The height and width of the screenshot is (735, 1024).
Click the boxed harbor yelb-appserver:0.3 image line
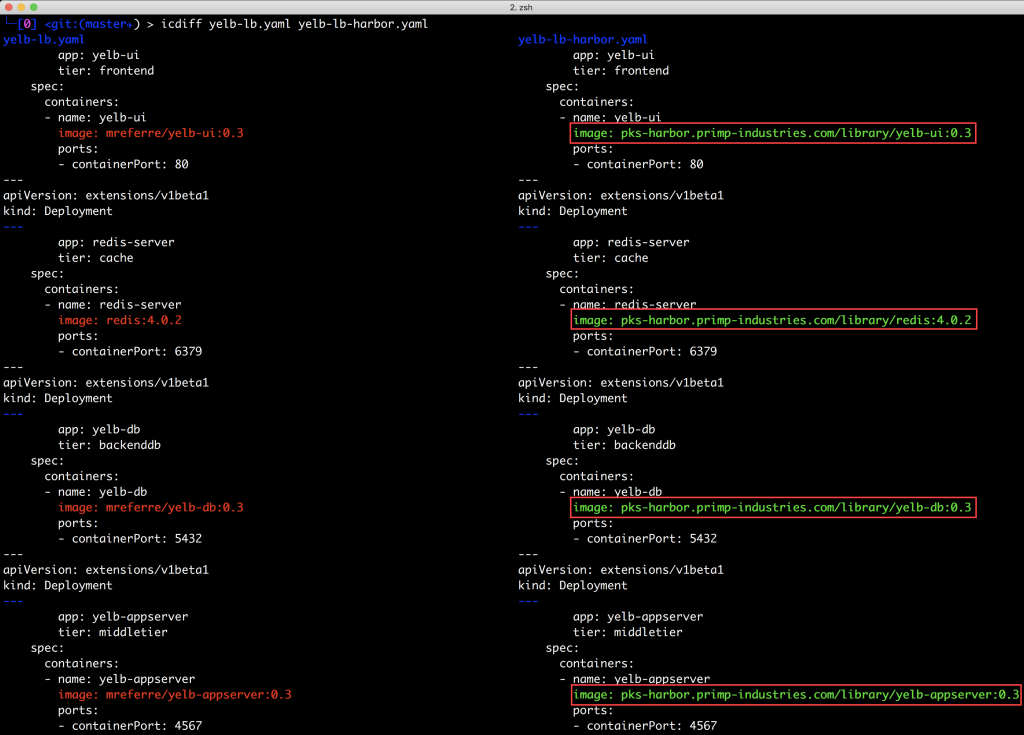tap(795, 694)
